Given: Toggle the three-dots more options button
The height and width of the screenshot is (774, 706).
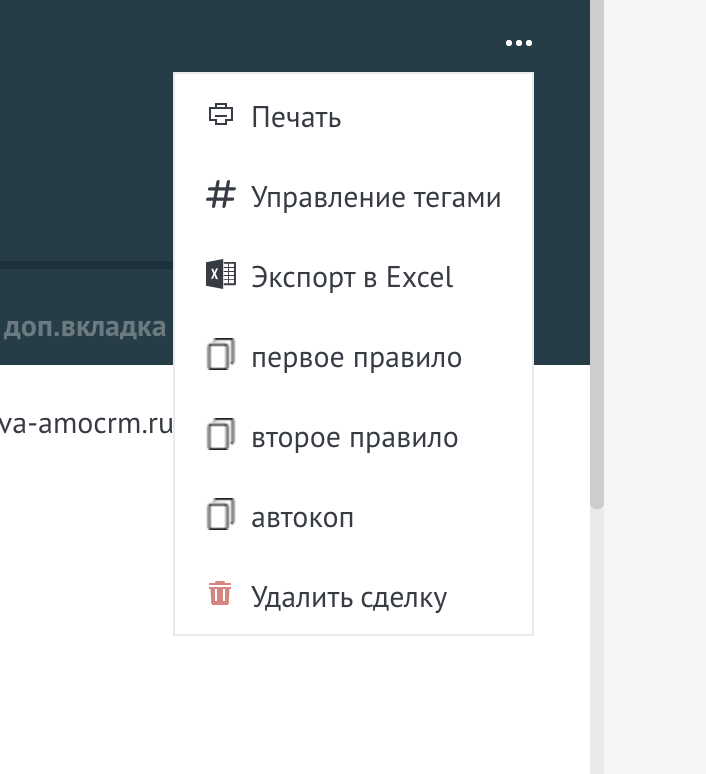Looking at the screenshot, I should (x=518, y=43).
